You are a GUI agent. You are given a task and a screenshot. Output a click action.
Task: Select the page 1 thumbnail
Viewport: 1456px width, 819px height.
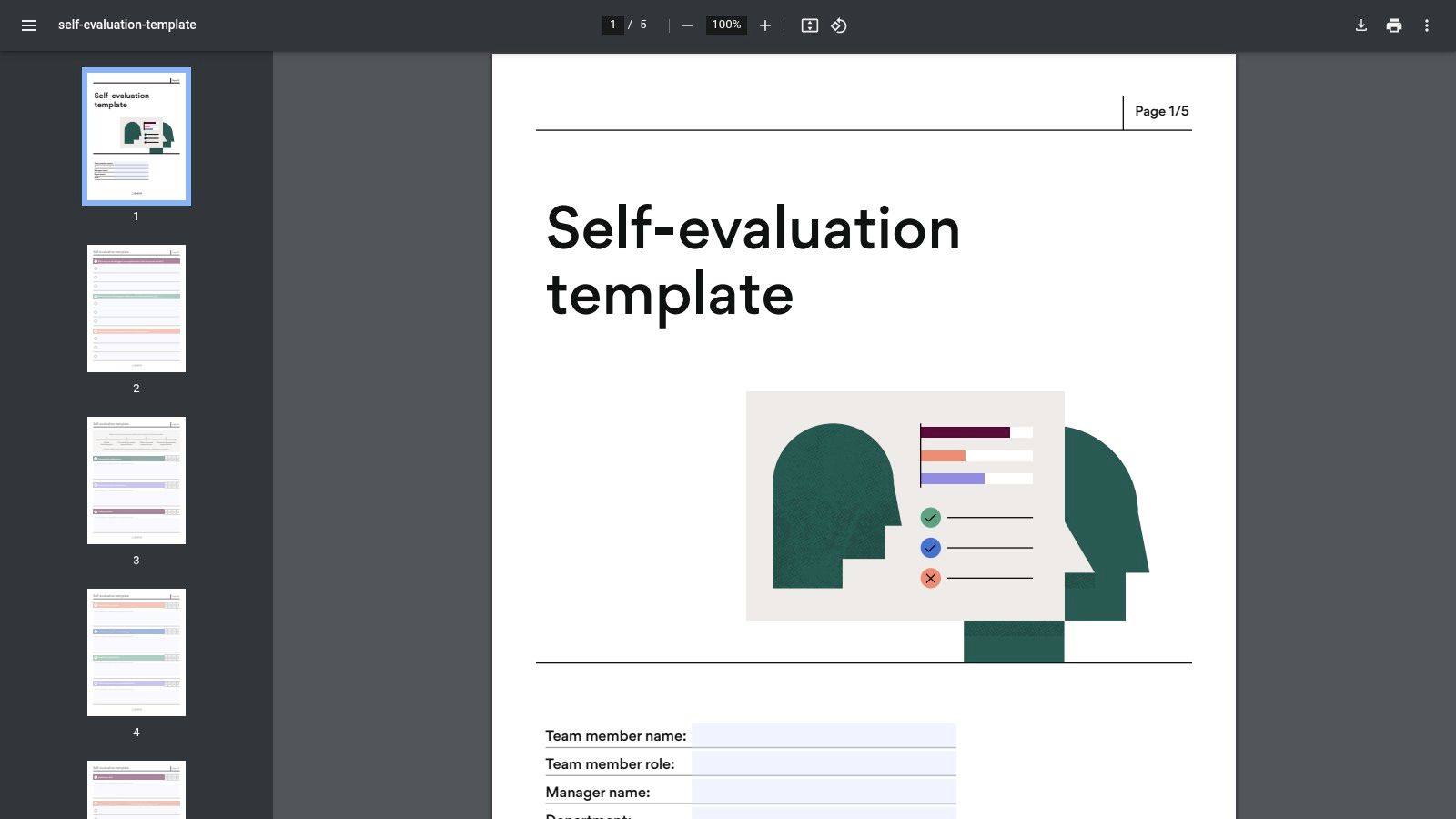tap(136, 136)
